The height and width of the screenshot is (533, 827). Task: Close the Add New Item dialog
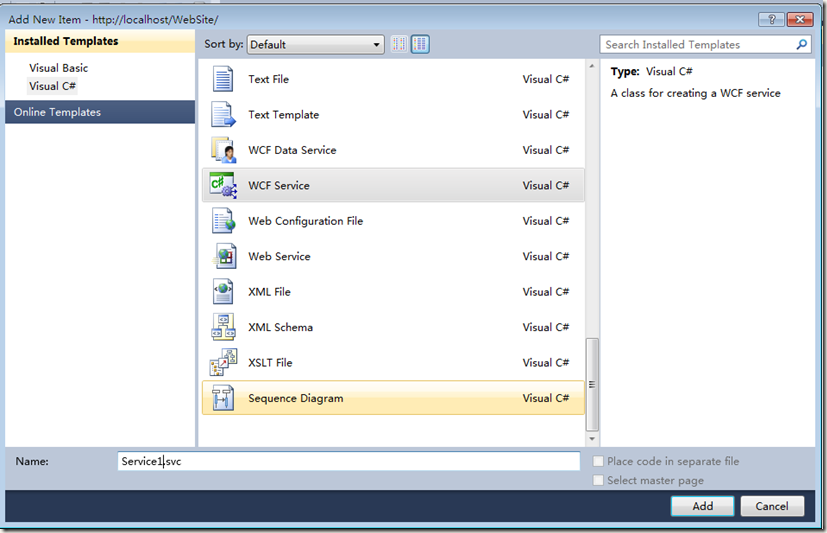coord(800,20)
